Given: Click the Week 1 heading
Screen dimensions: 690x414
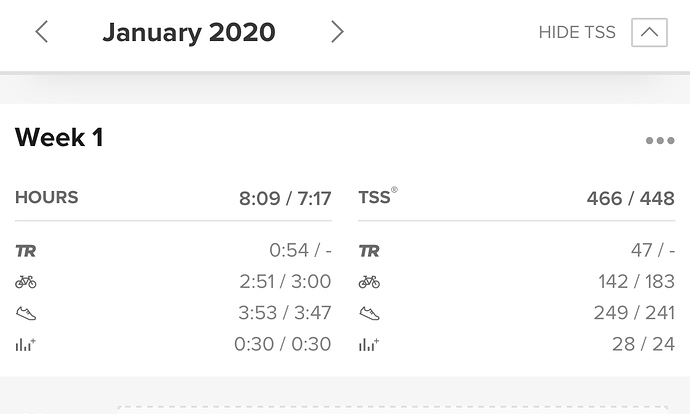Looking at the screenshot, I should coord(59,137).
